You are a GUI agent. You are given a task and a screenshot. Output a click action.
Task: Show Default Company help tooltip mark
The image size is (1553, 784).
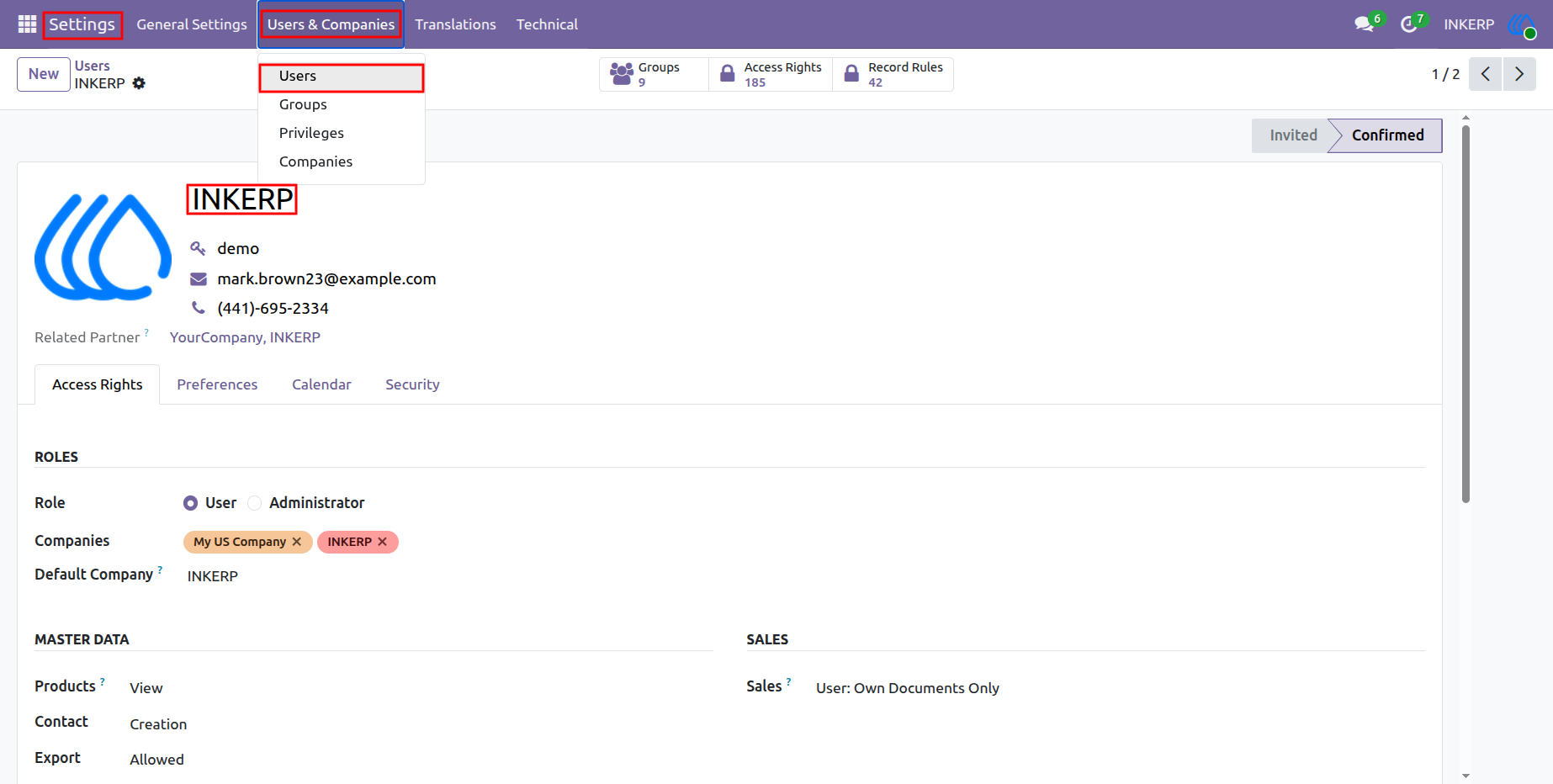pyautogui.click(x=160, y=569)
